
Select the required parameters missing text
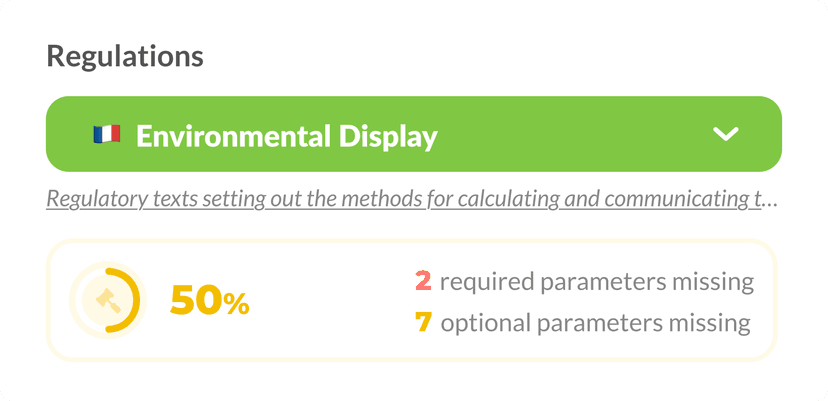(597, 282)
